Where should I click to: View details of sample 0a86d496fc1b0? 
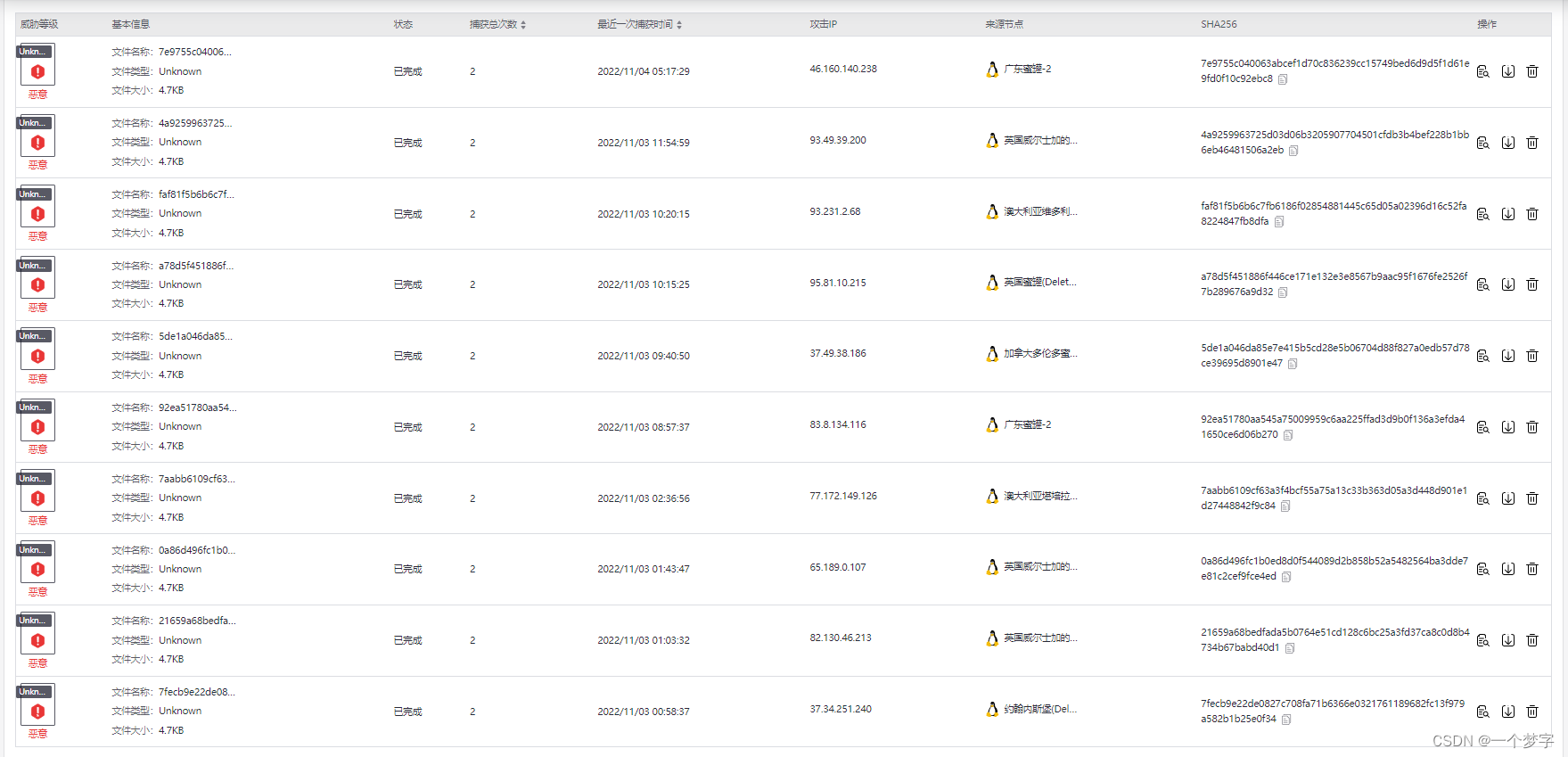(1483, 569)
